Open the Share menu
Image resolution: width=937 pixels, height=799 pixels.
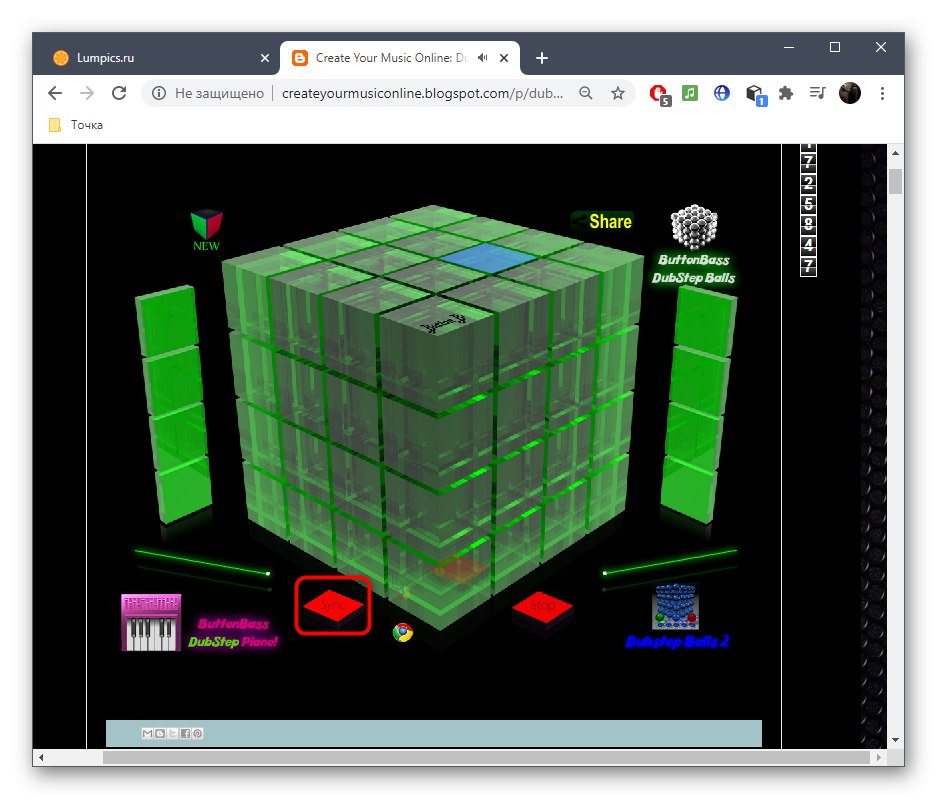tap(604, 221)
